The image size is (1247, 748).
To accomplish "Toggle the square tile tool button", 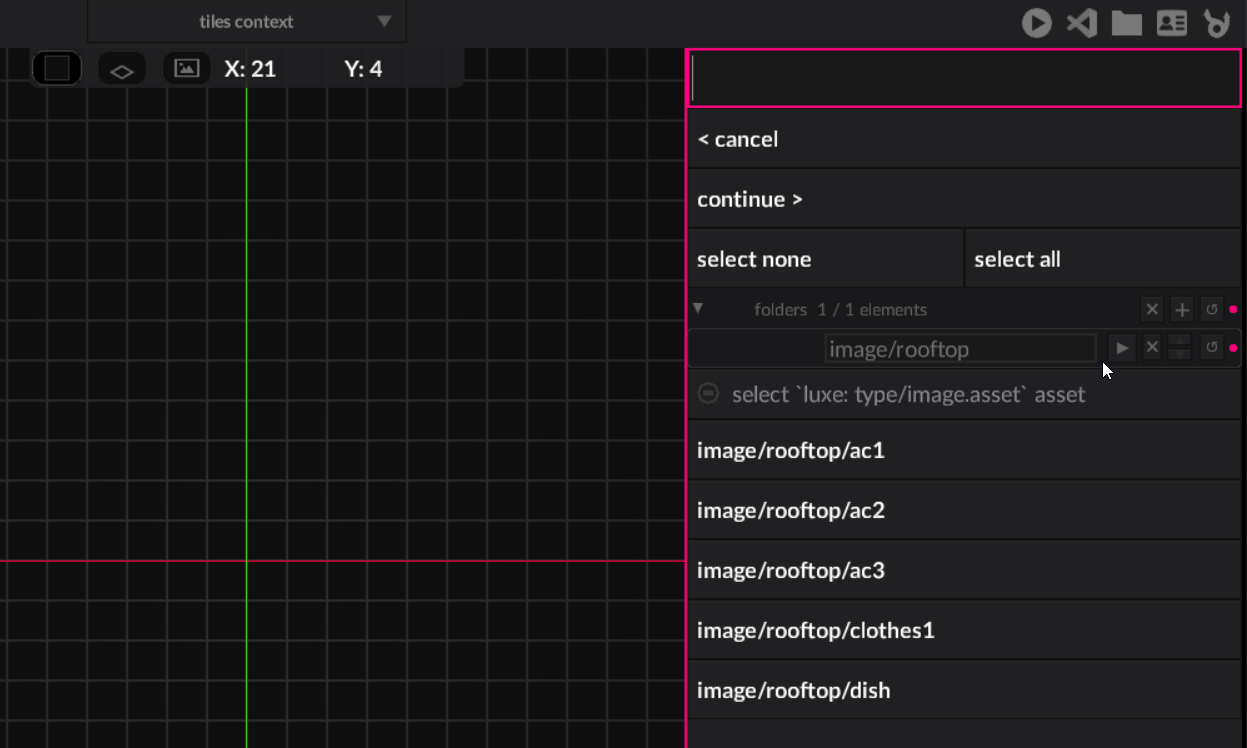I will pos(57,69).
